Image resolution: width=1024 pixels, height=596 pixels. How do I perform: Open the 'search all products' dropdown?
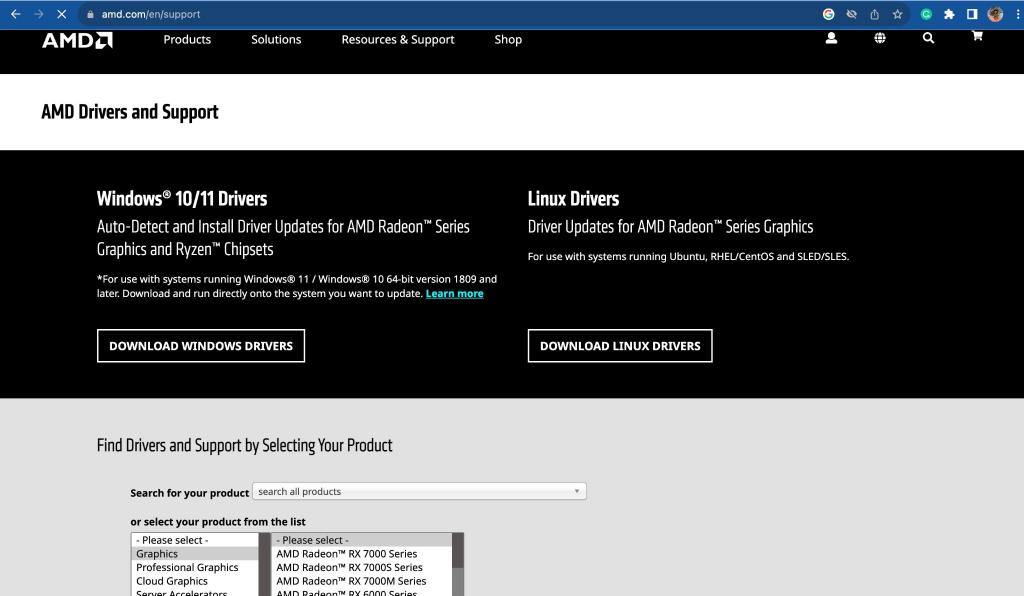(419, 491)
